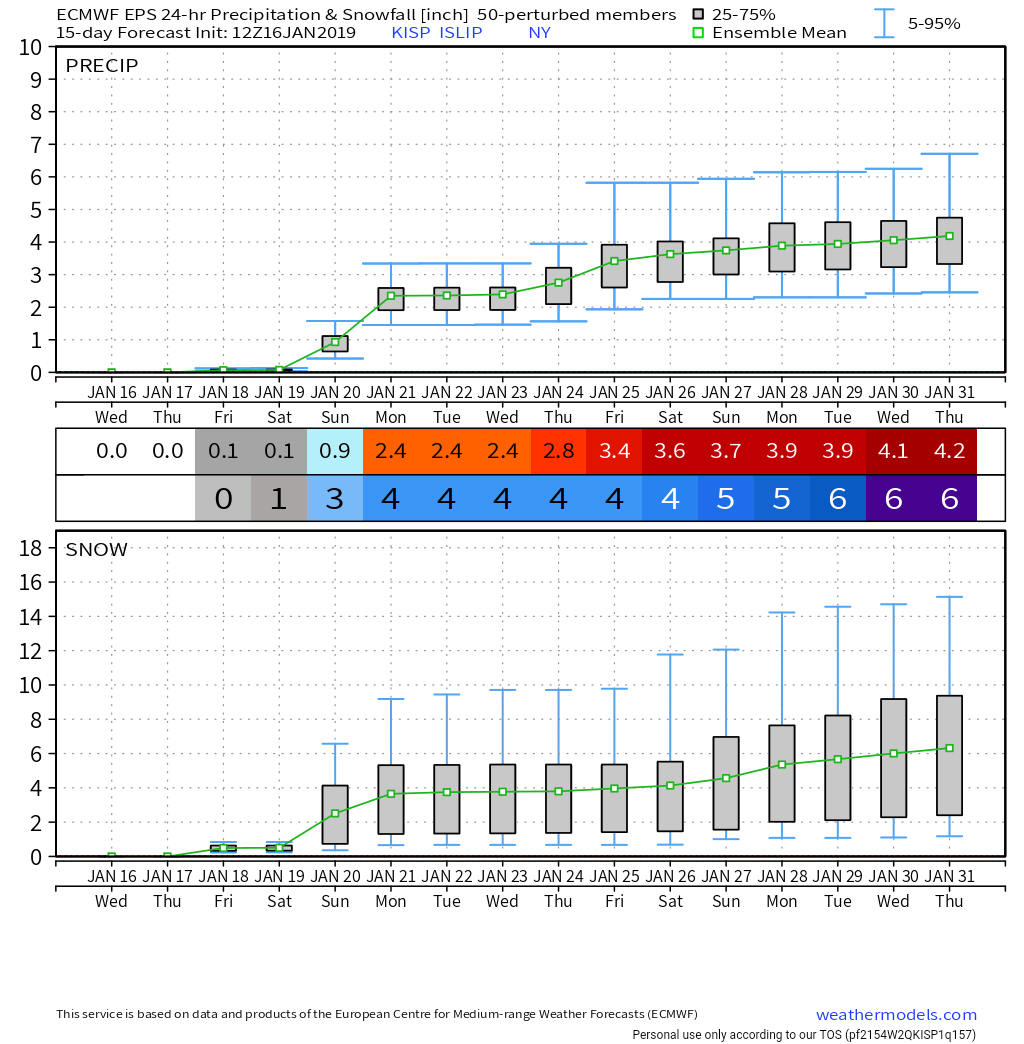Click PRECIP ensemble mean marker at JAN 20

point(335,342)
